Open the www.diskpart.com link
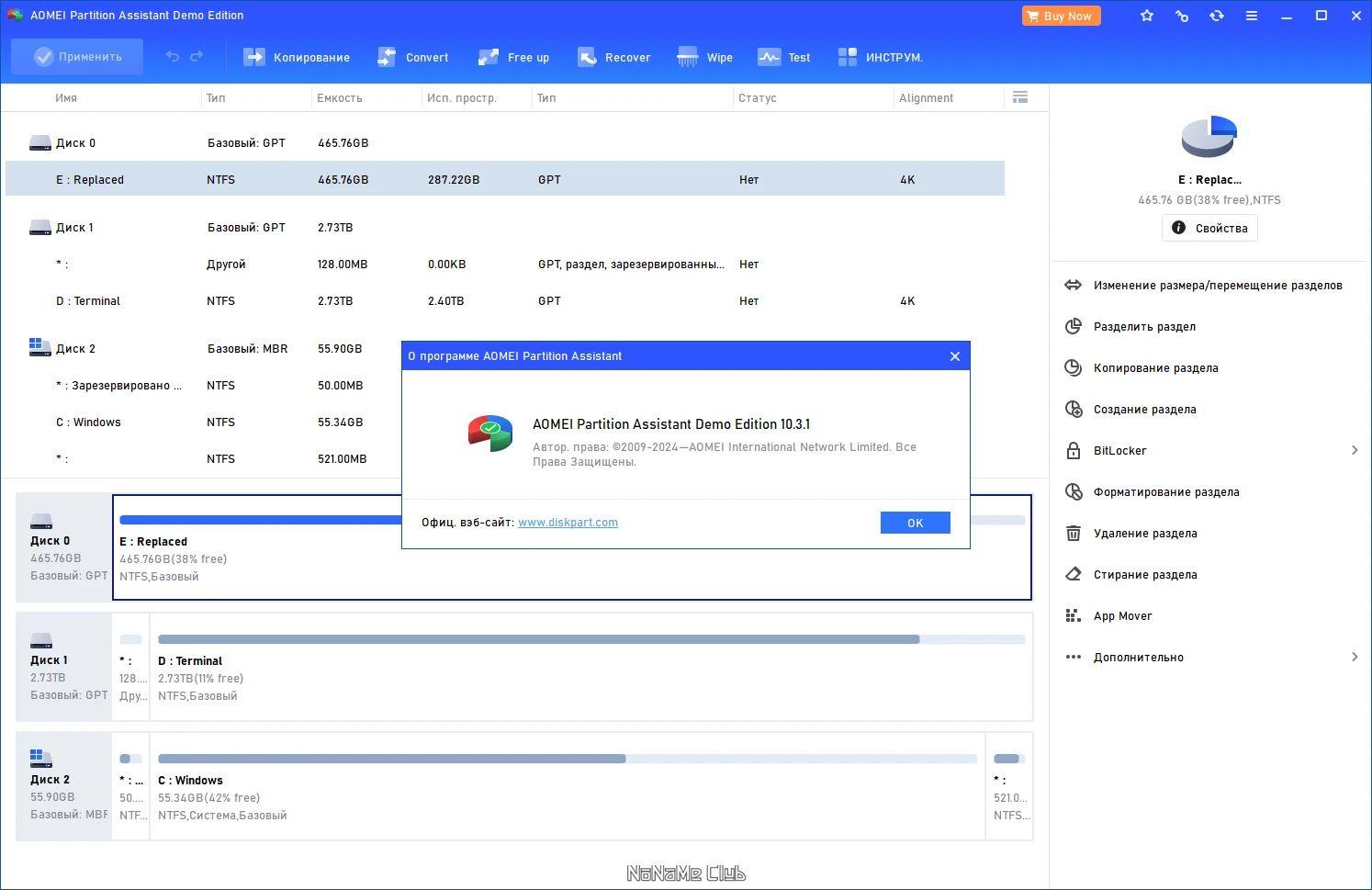 [x=568, y=522]
